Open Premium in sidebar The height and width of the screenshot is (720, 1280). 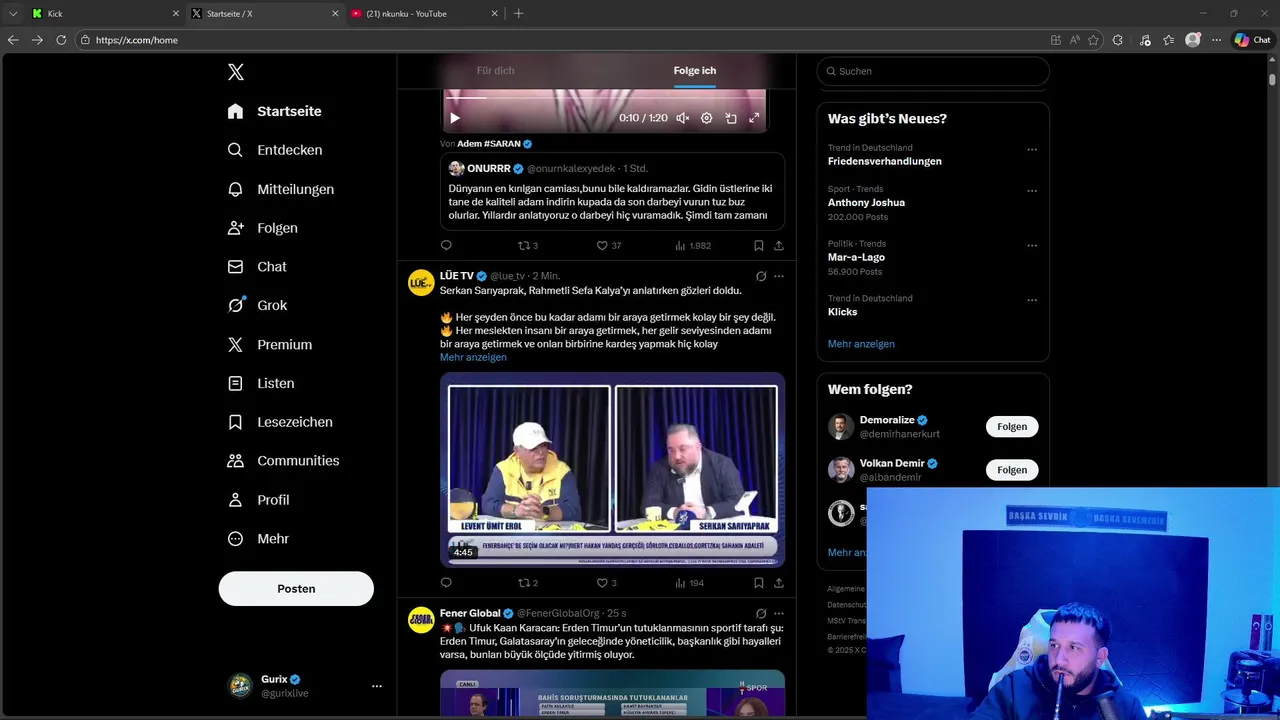[x=269, y=344]
